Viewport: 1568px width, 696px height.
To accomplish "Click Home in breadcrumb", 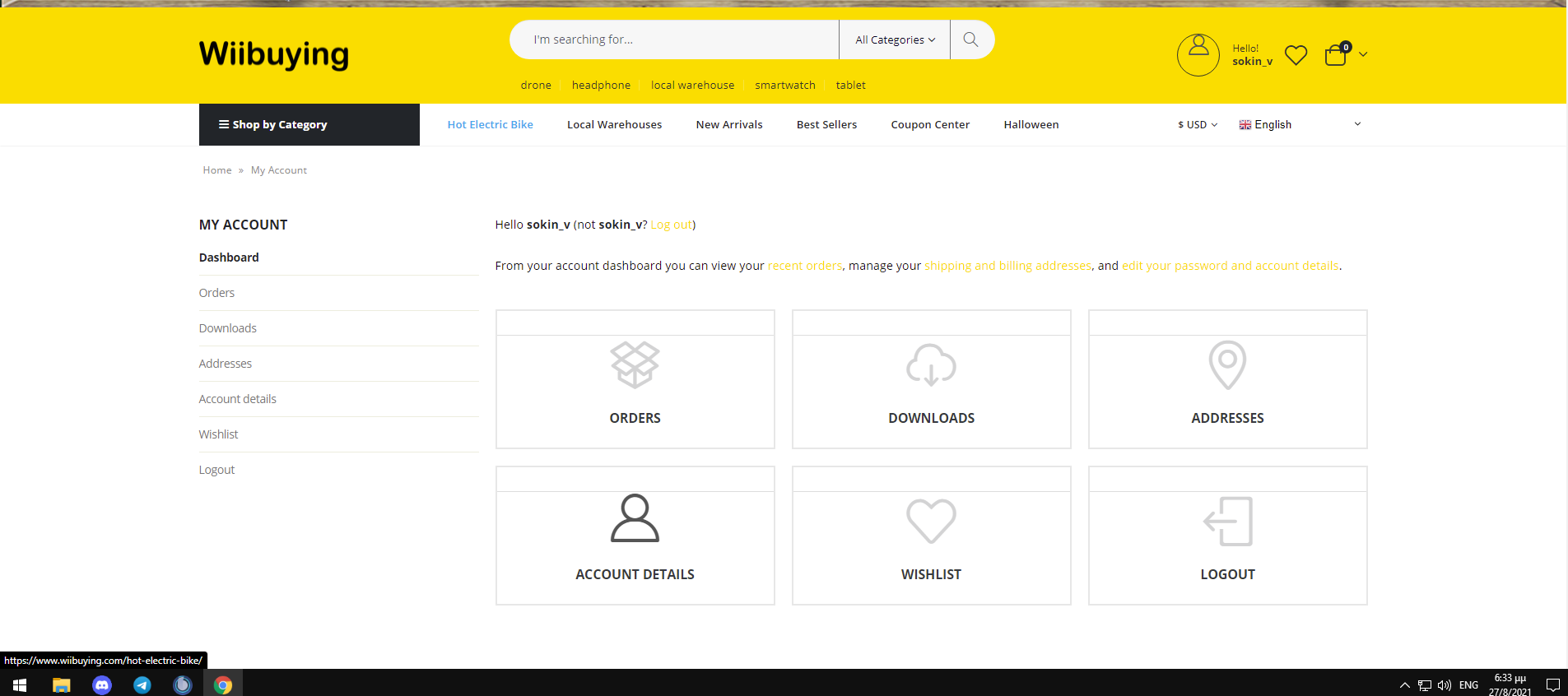I will tap(217, 170).
